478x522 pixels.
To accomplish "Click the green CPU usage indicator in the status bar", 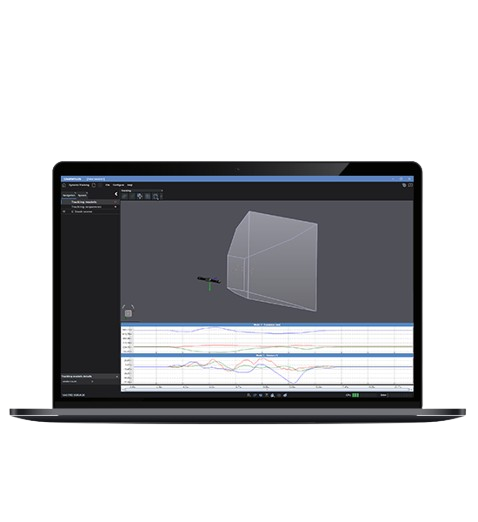I will [x=356, y=395].
